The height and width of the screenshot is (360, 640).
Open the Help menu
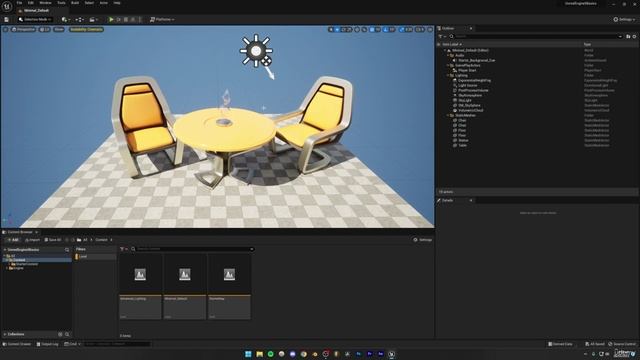pyautogui.click(x=117, y=3)
